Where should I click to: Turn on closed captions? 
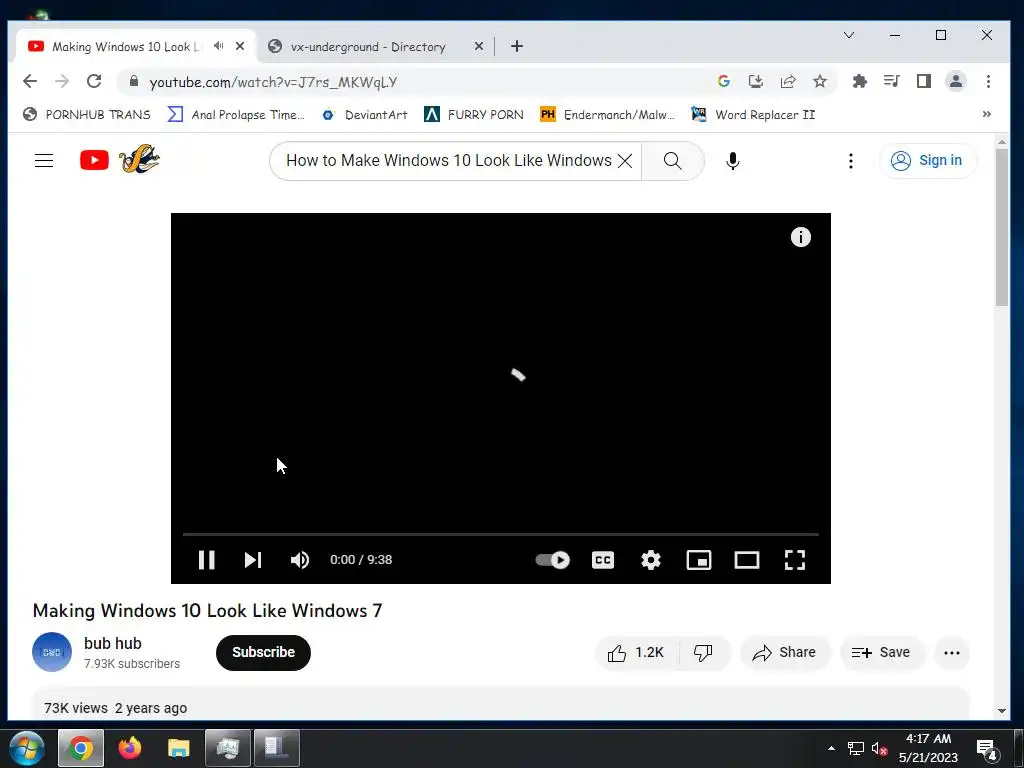[x=603, y=560]
